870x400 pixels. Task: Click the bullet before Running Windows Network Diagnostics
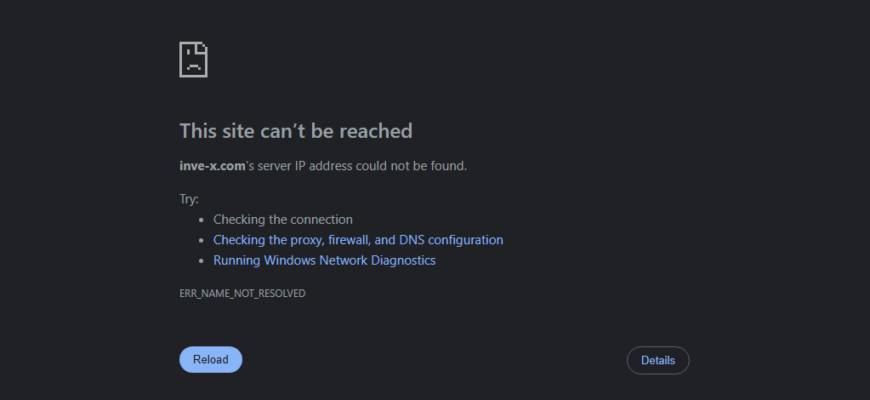coord(202,261)
